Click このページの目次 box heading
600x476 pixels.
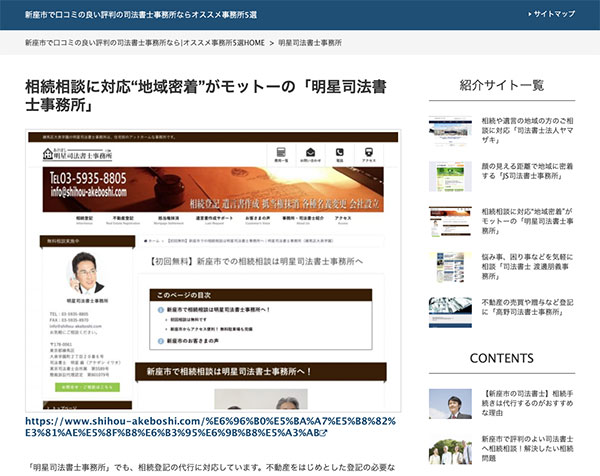coord(261,295)
